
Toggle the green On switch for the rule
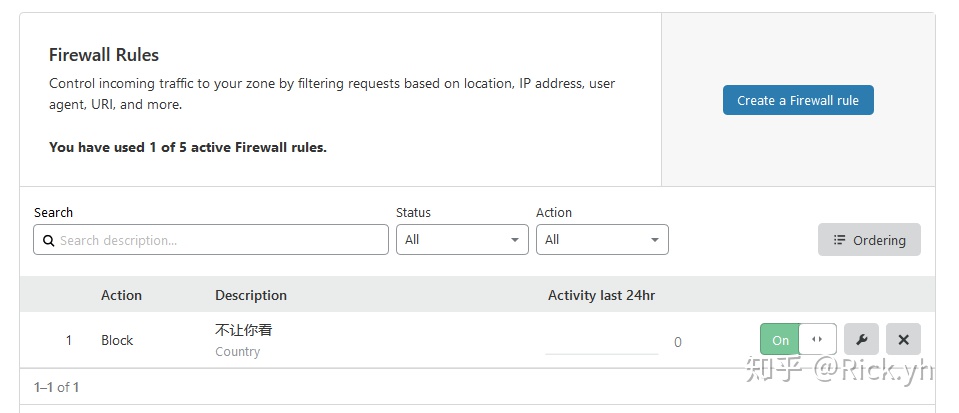pyautogui.click(x=780, y=340)
